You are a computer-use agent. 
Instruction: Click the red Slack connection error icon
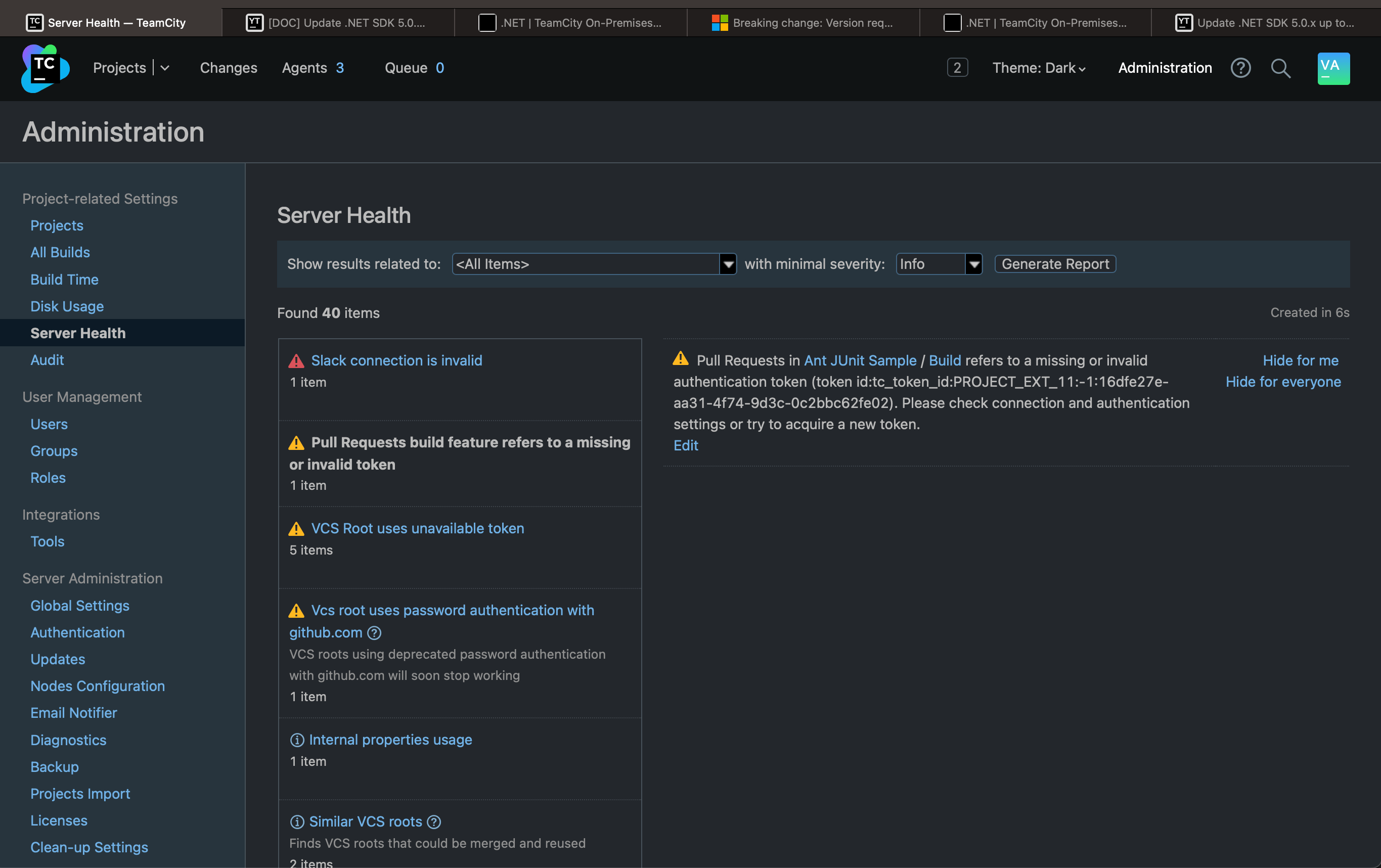tap(296, 361)
